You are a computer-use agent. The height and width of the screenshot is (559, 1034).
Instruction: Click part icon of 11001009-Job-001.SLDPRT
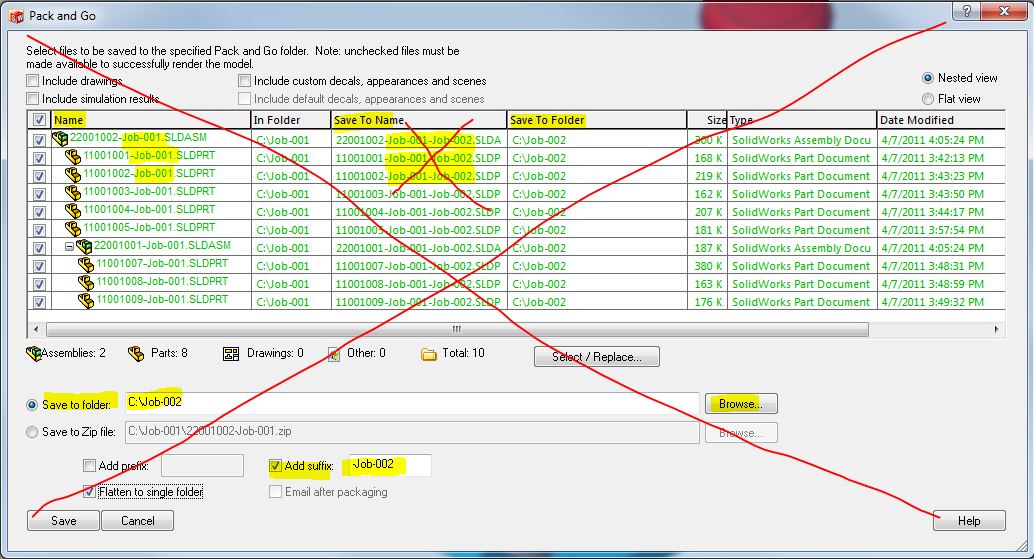86,301
